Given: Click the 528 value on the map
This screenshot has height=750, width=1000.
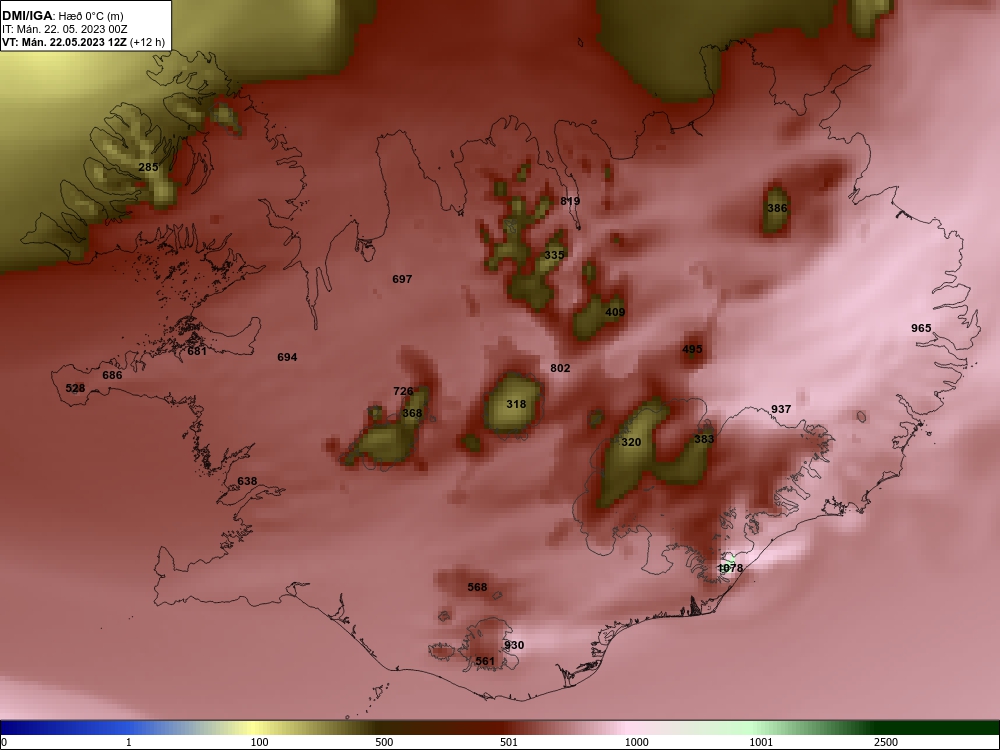Looking at the screenshot, I should tap(75, 388).
